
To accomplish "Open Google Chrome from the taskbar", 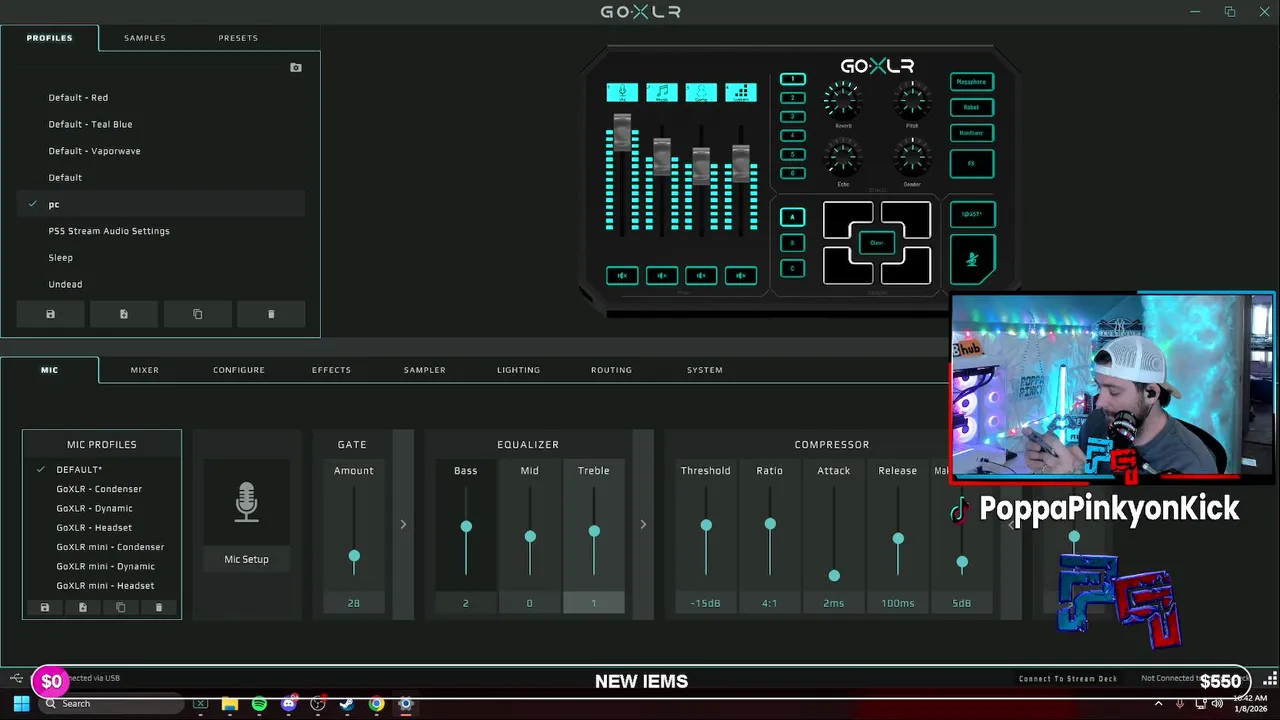I will point(376,704).
